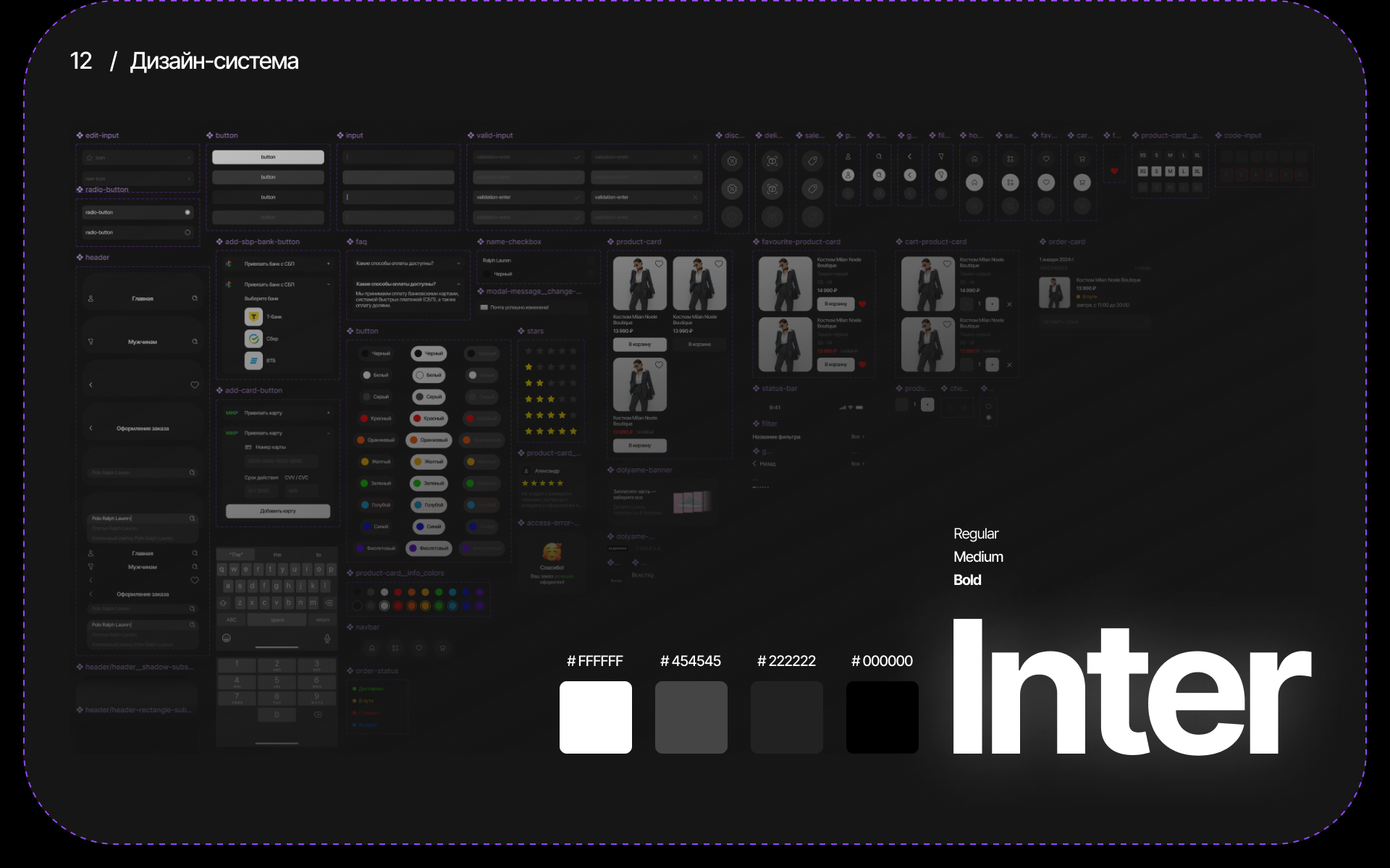This screenshot has height=868, width=1390.
Task: Collapse the opened FAQ payment answer
Action: point(458,284)
